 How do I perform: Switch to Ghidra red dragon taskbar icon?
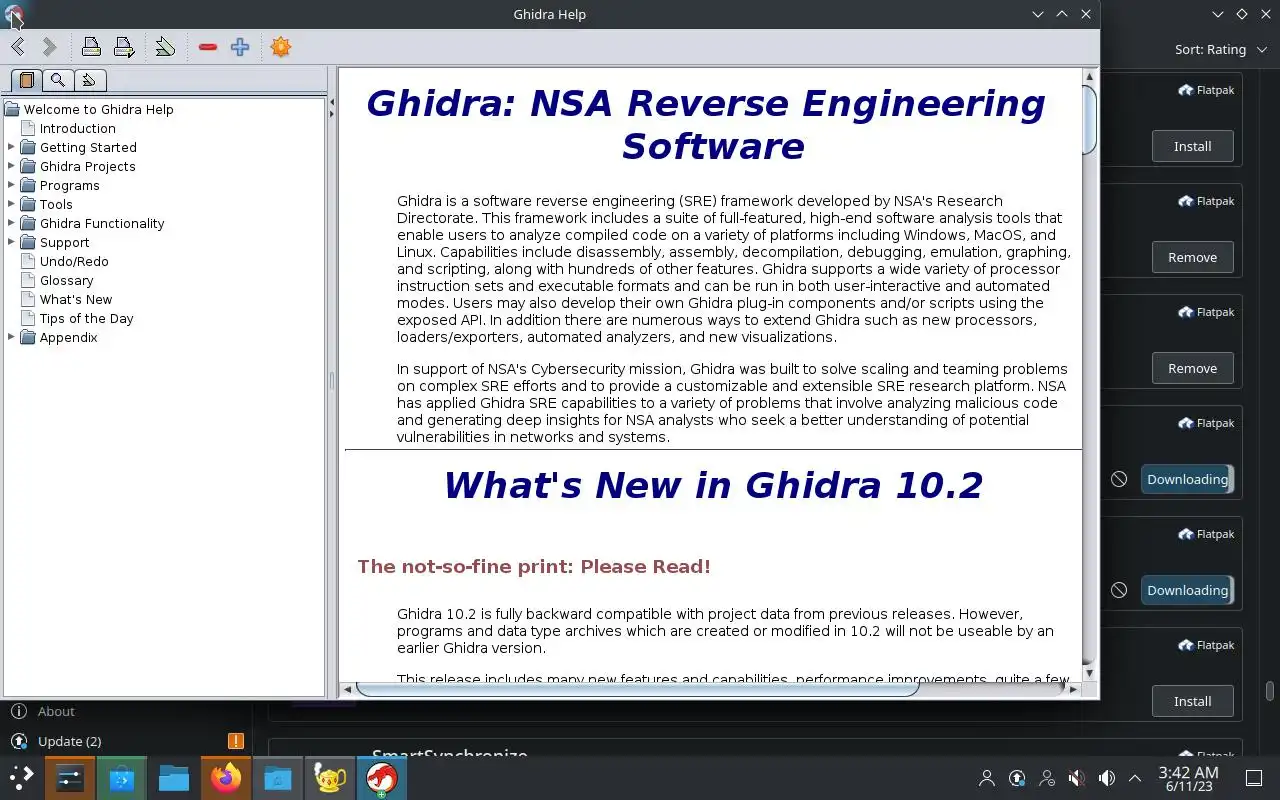click(x=382, y=778)
